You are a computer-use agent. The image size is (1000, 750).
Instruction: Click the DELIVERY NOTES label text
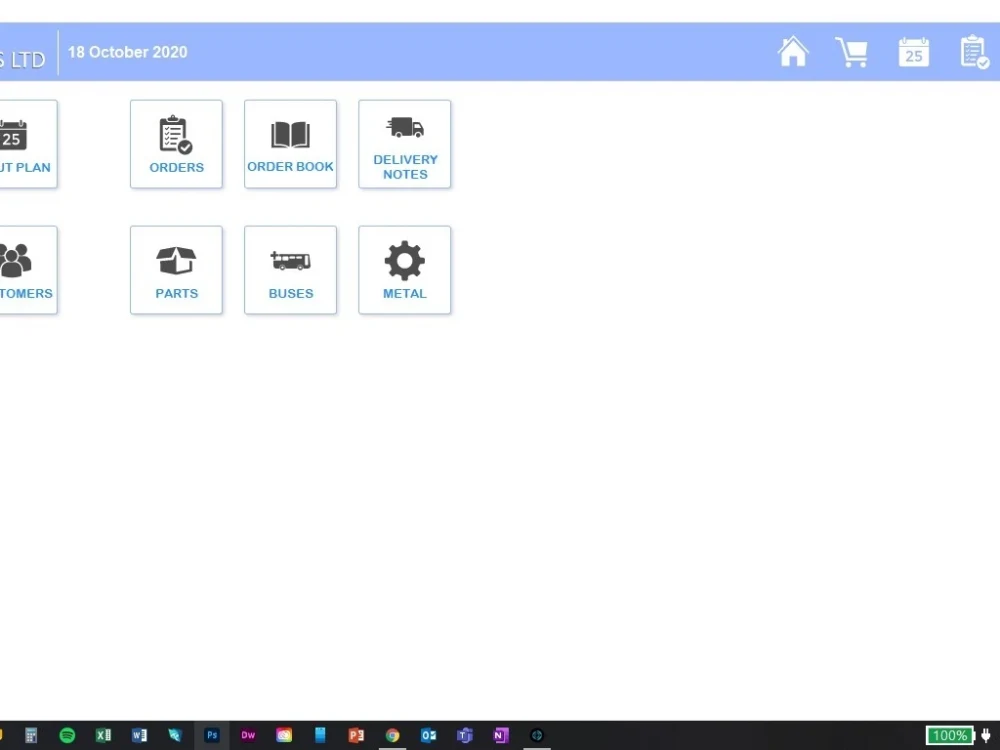[405, 167]
